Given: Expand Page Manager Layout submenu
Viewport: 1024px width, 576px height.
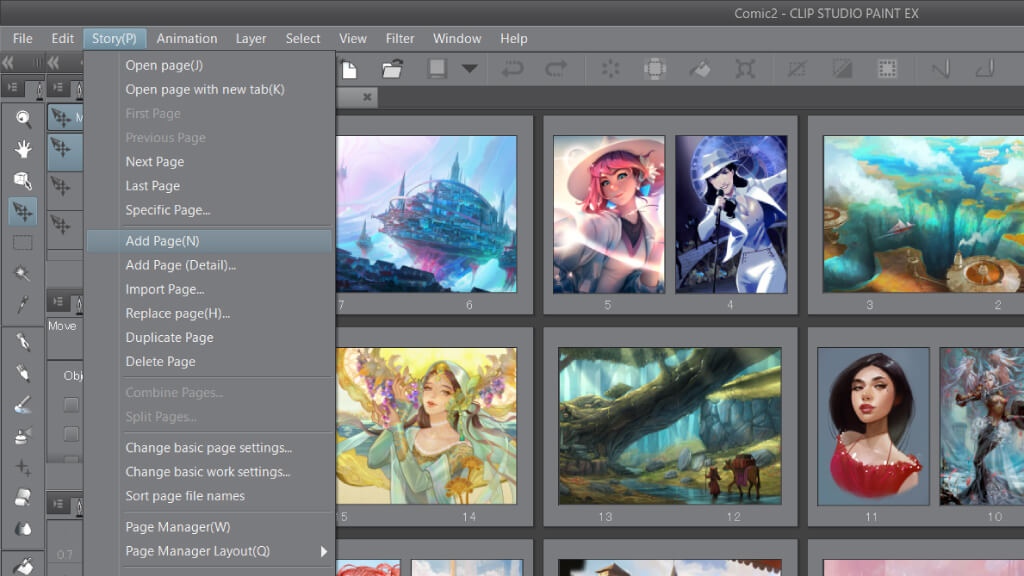Looking at the screenshot, I should pos(323,551).
